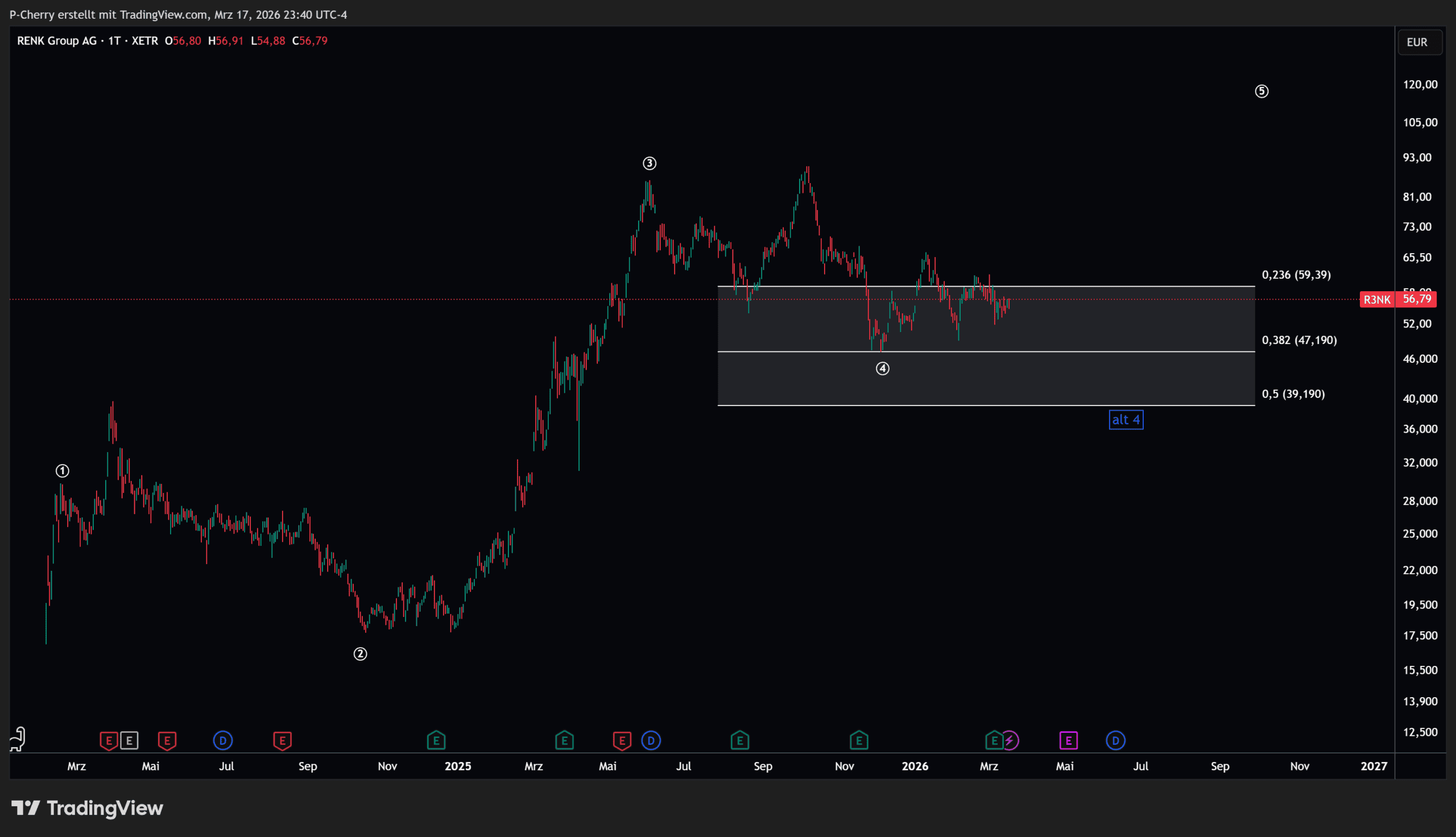Click the circled 4 wave label
Screen dimensions: 1456x837
click(x=882, y=368)
